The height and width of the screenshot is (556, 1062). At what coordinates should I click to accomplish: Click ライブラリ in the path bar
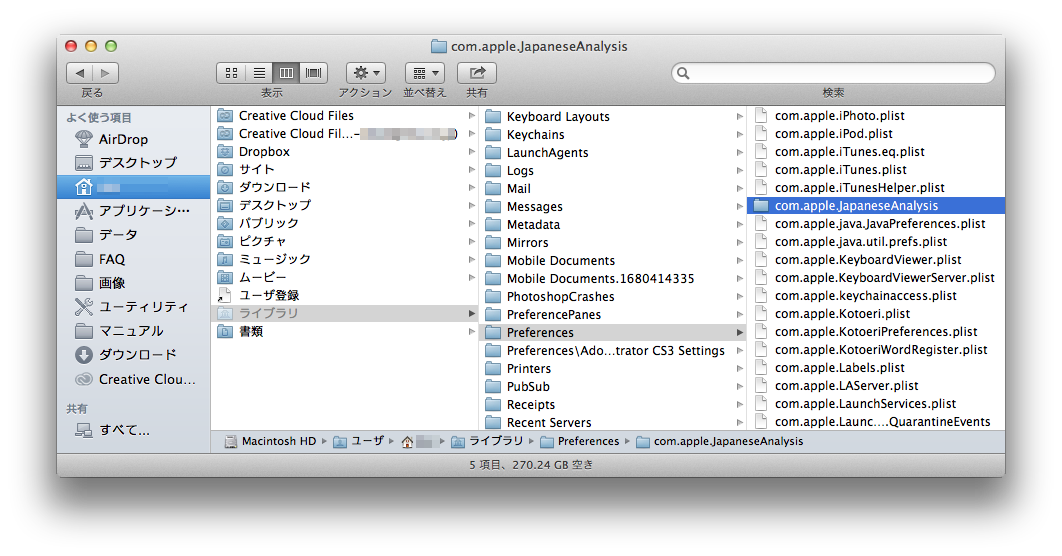pos(487,442)
